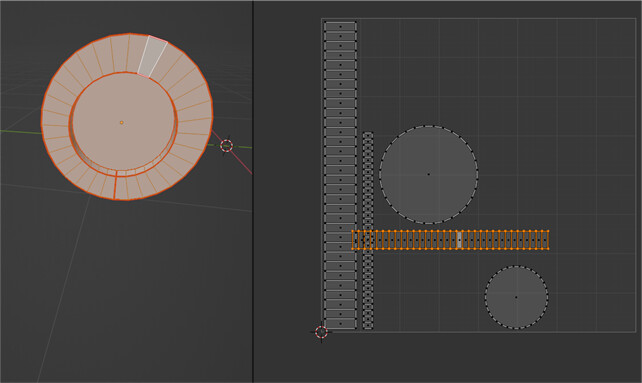Click the white highlighted face in orange UV strip
642x383 pixels.
pos(459,240)
